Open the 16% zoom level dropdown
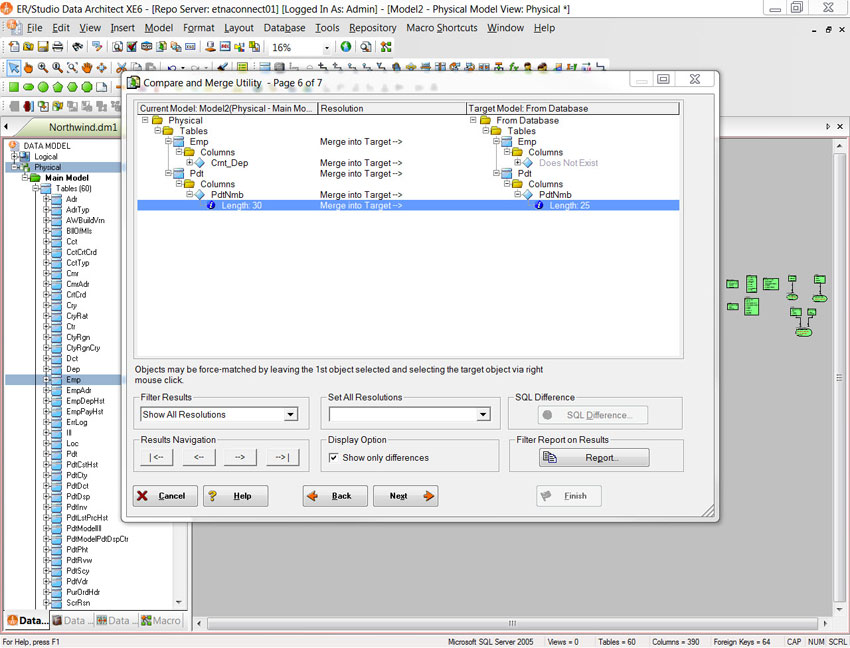The width and height of the screenshot is (850, 648). [326, 48]
